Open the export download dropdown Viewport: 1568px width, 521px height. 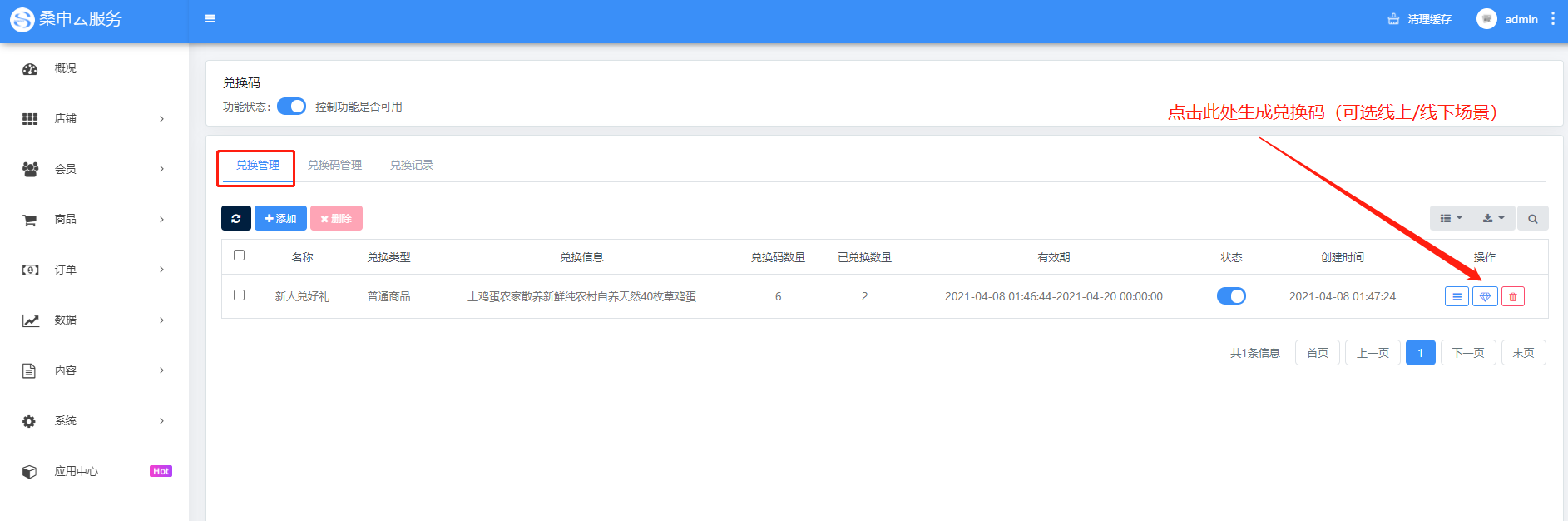pos(1493,218)
